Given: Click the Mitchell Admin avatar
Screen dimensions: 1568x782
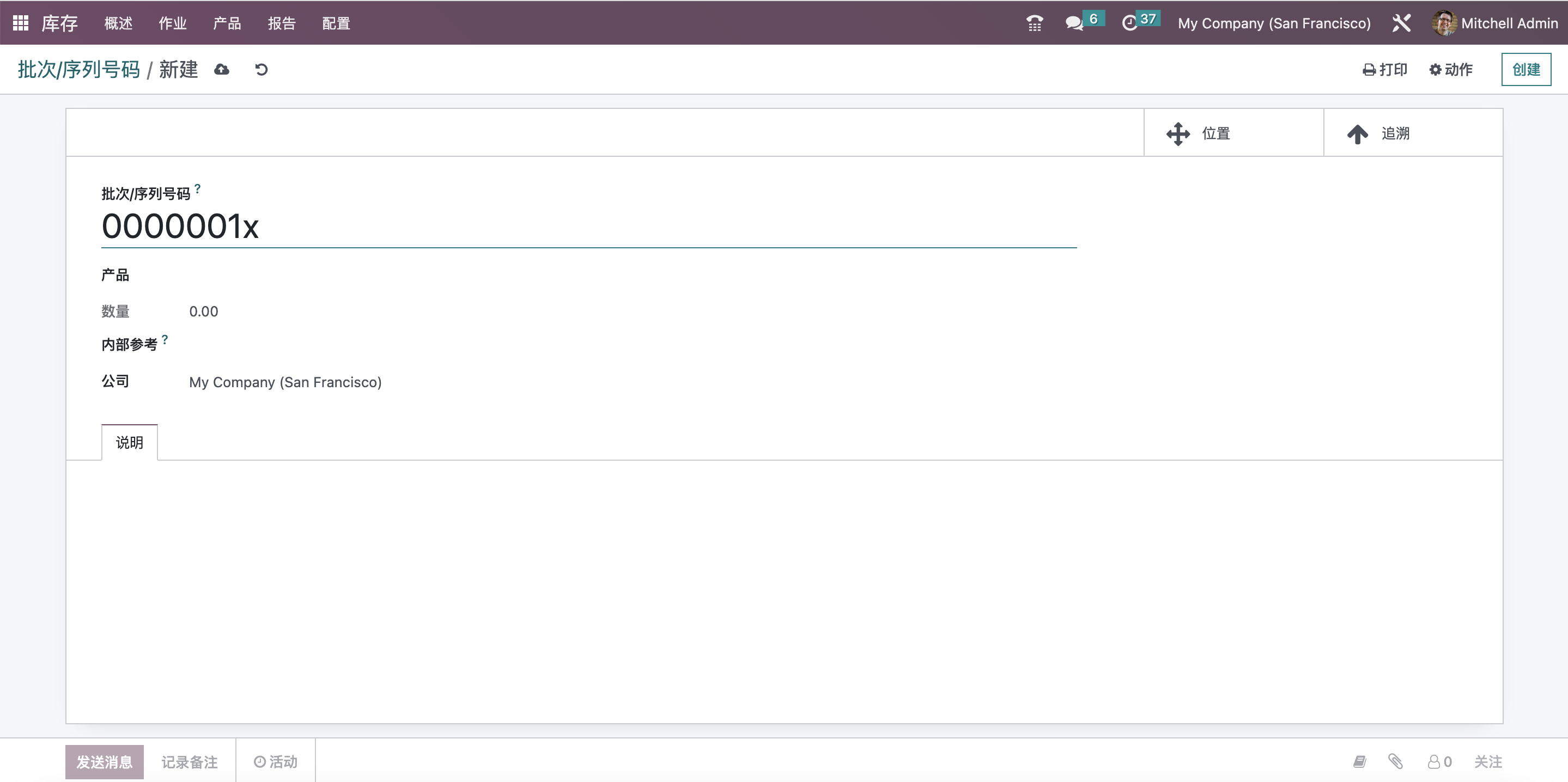Looking at the screenshot, I should pos(1444,23).
